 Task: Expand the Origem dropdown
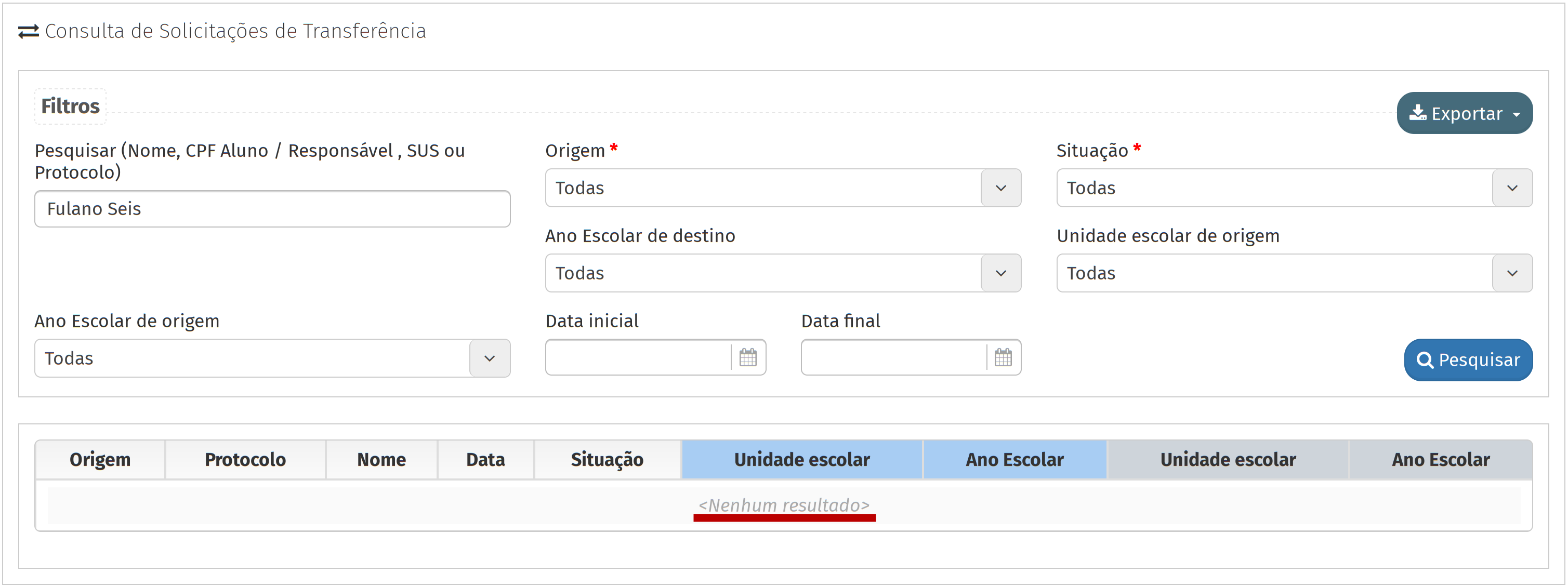1000,189
